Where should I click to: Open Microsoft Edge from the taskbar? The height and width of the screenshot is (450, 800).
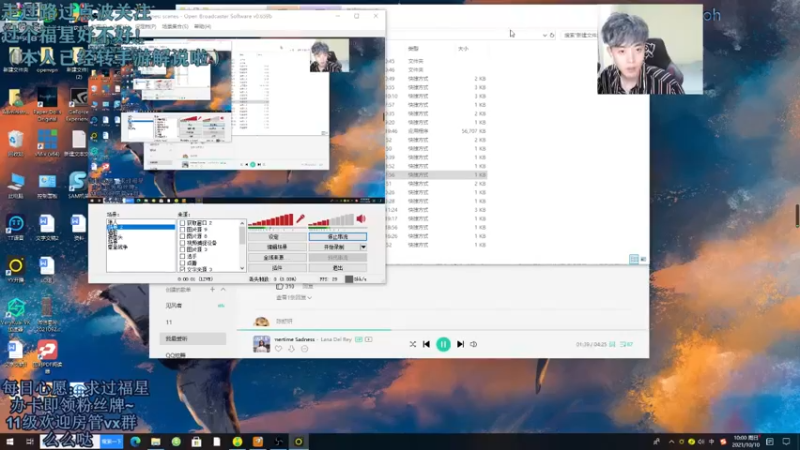pos(135,441)
